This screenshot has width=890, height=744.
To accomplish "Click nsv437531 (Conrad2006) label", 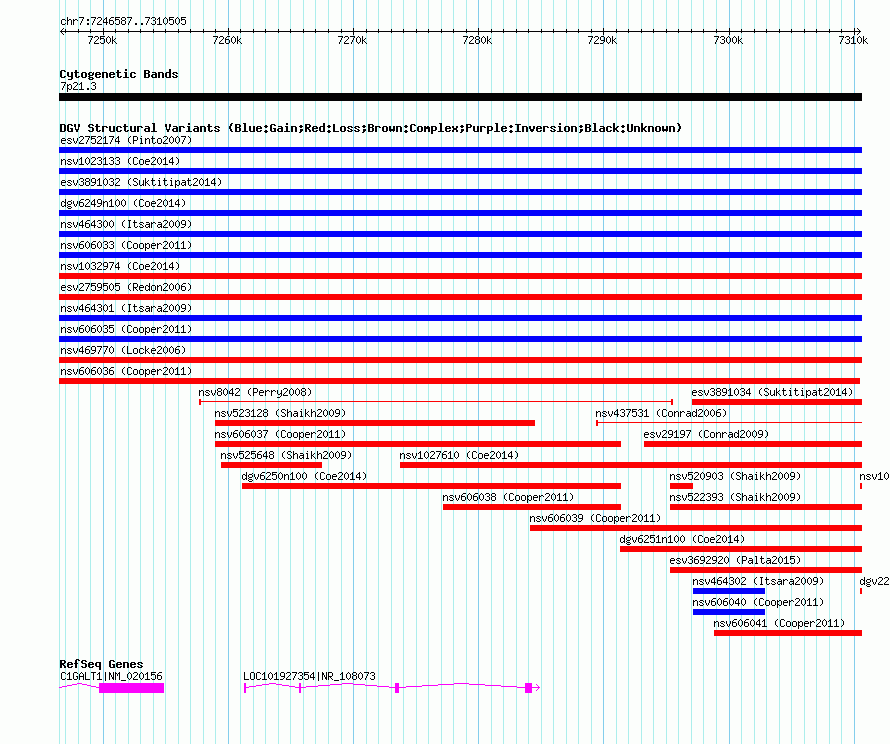I will click(661, 413).
